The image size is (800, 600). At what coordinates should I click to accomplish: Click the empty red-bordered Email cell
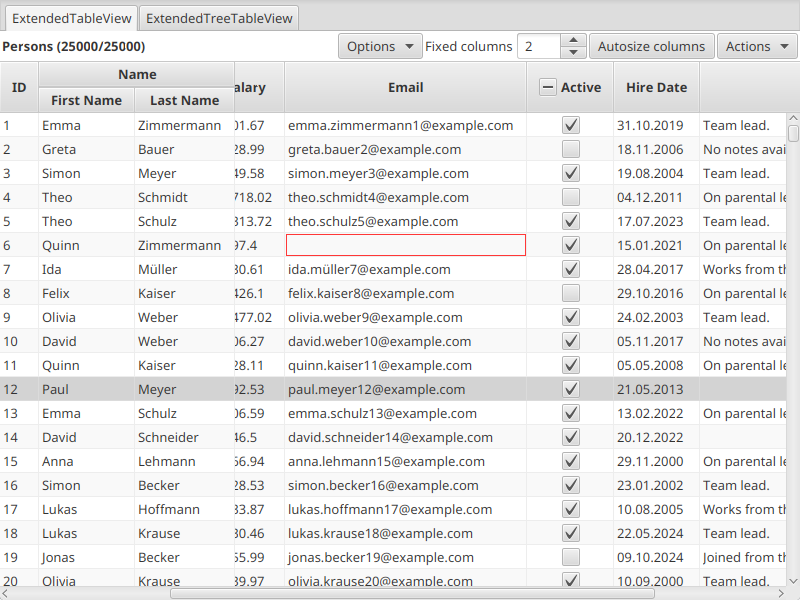406,245
